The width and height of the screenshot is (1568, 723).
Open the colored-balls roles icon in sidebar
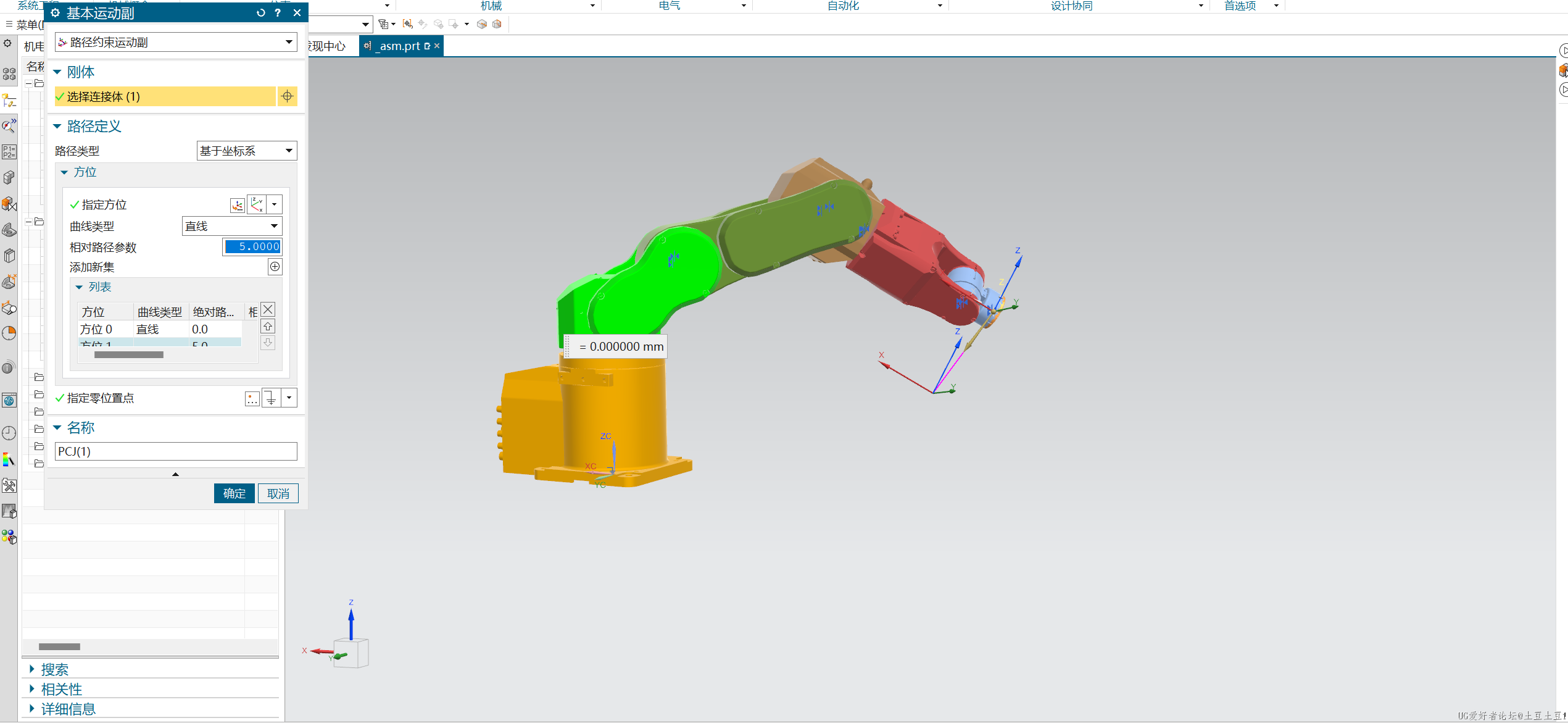(x=9, y=537)
